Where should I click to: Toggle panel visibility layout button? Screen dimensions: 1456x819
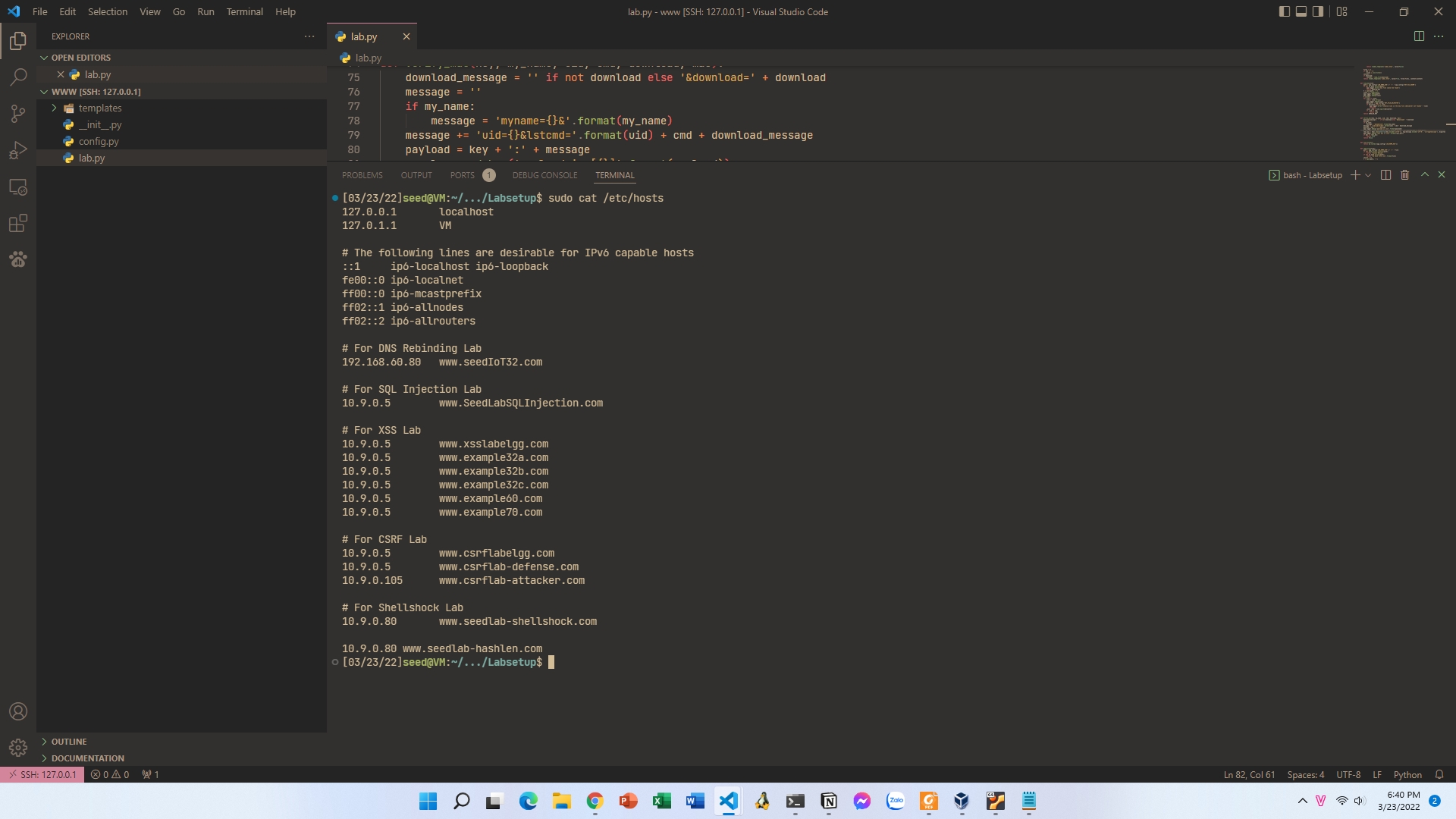coord(1301,11)
